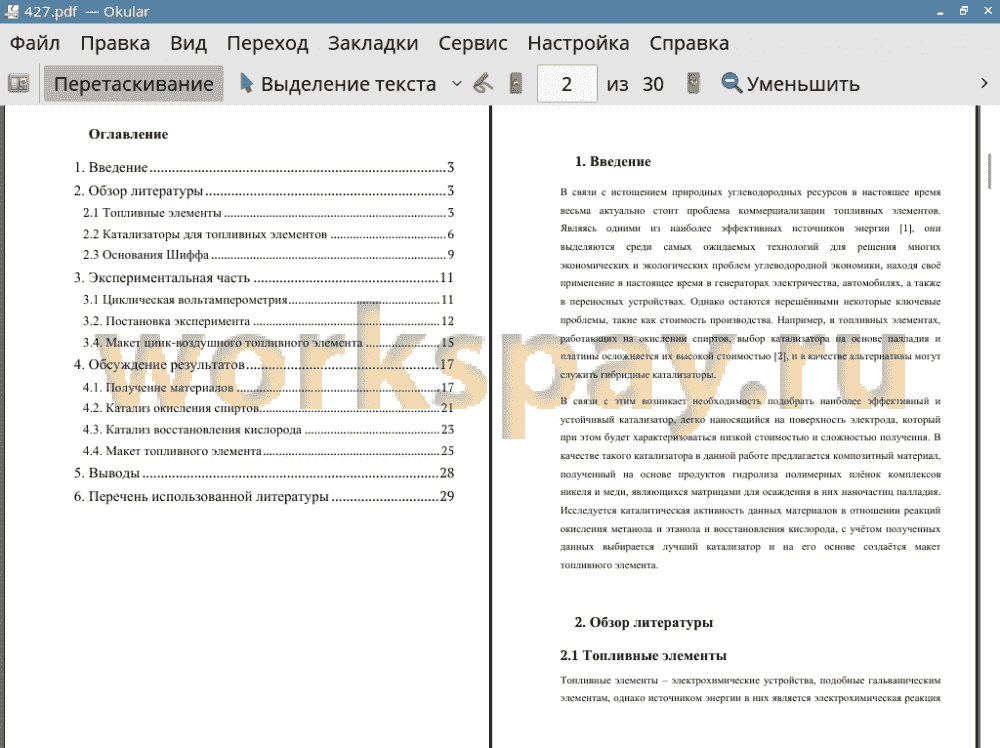Image resolution: width=1000 pixels, height=748 pixels.
Task: Click contents entry '2. Обзор литературы'
Action: point(264,191)
